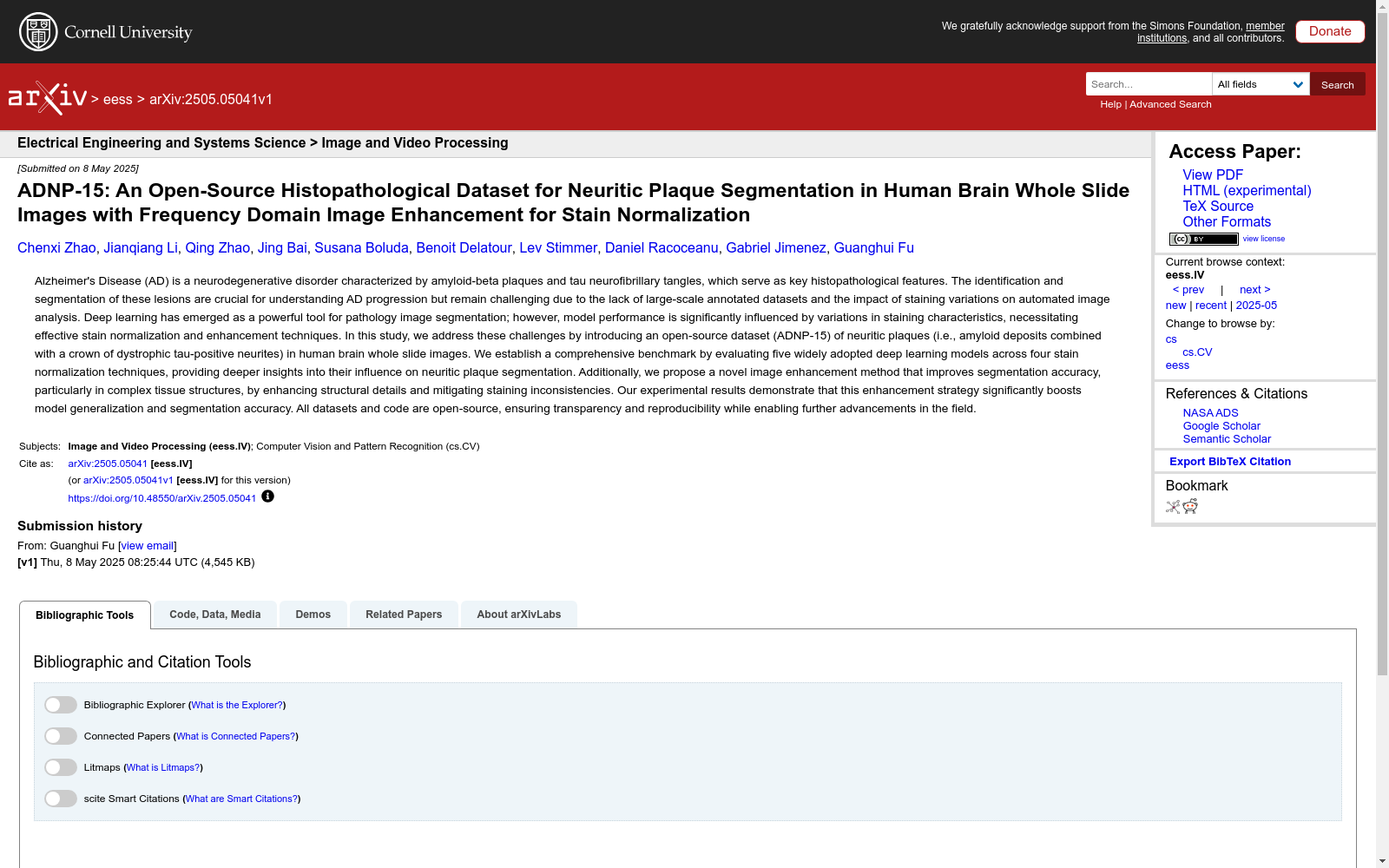1389x868 pixels.
Task: Open the doi.org DOI link
Action: pyautogui.click(x=162, y=498)
